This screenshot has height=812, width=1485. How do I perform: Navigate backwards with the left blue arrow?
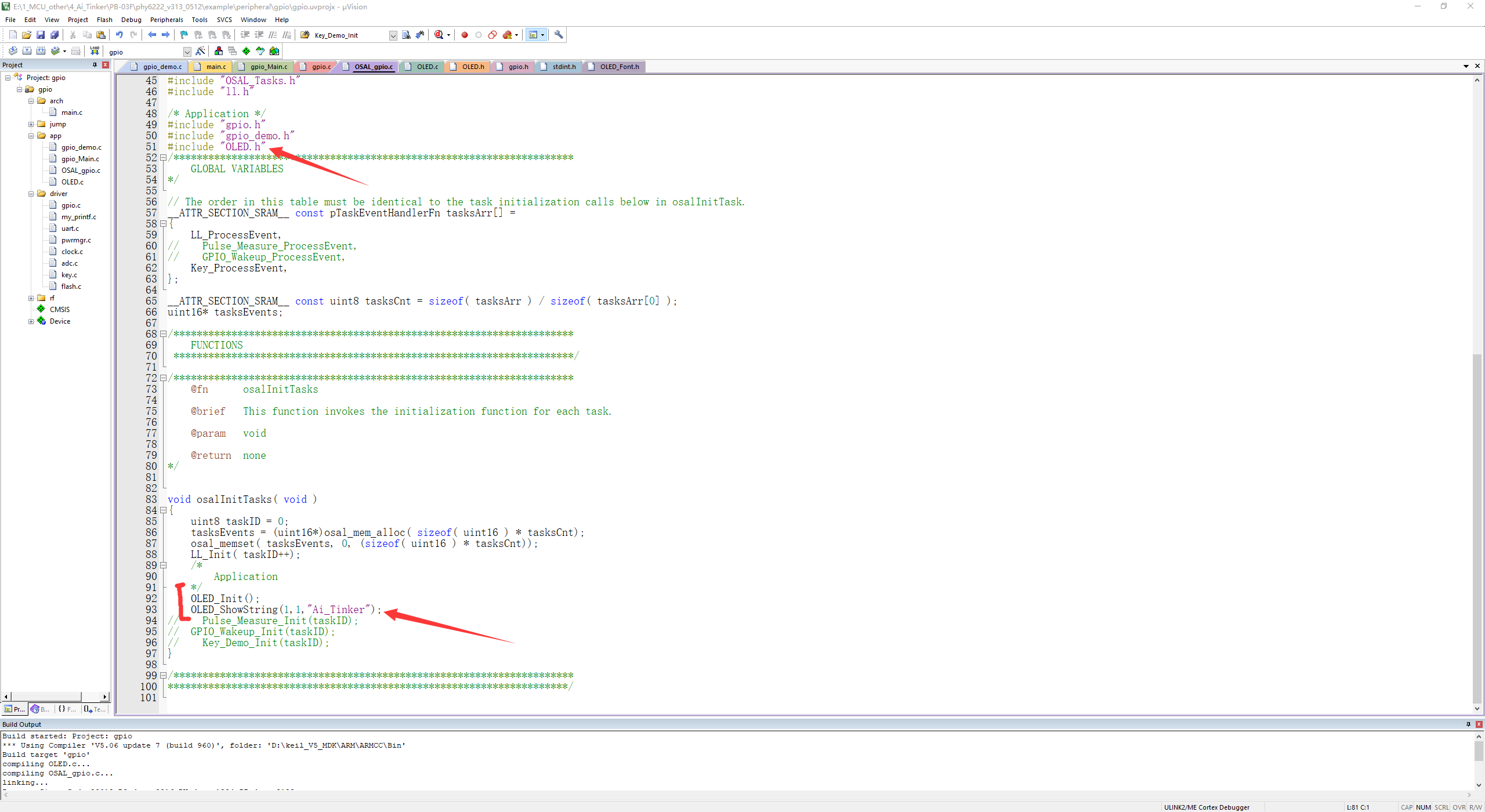click(152, 35)
